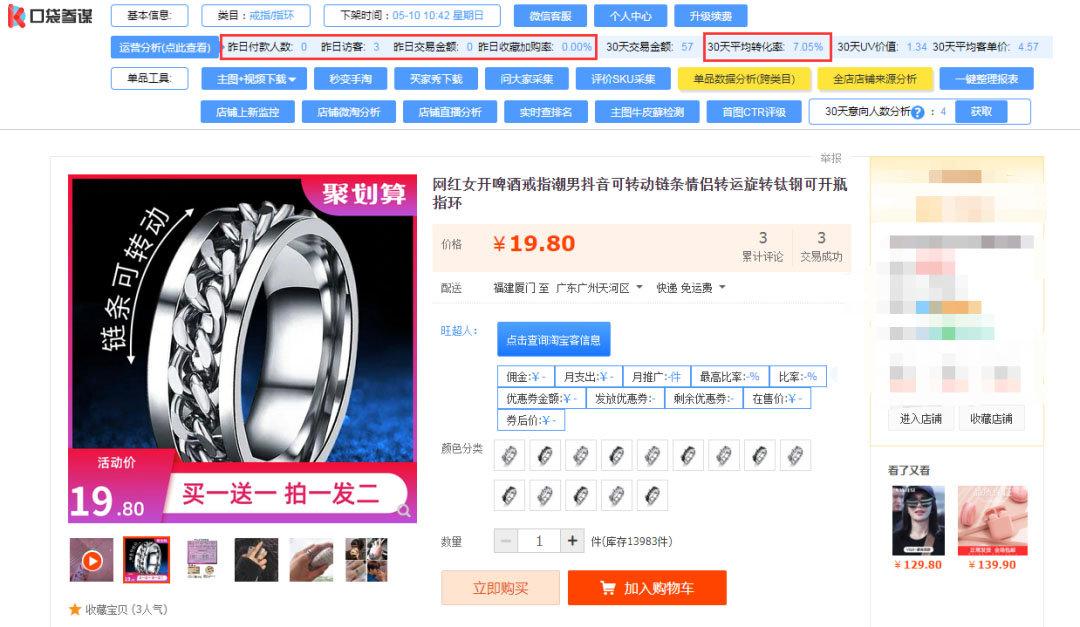This screenshot has height=627, width=1080.
Task: Select the last ring swatch in second row
Action: (652, 495)
